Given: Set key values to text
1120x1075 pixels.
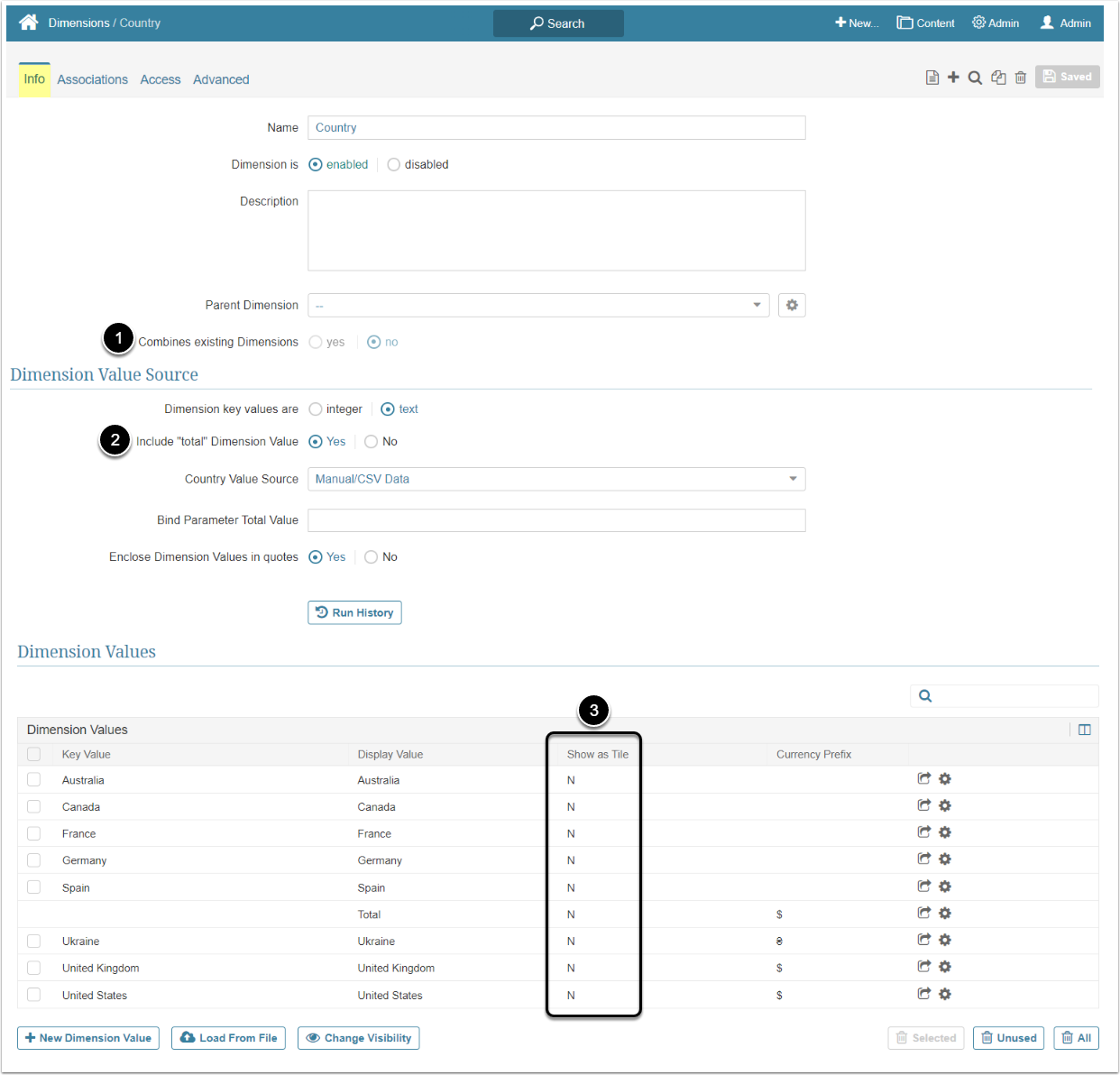Looking at the screenshot, I should (388, 409).
